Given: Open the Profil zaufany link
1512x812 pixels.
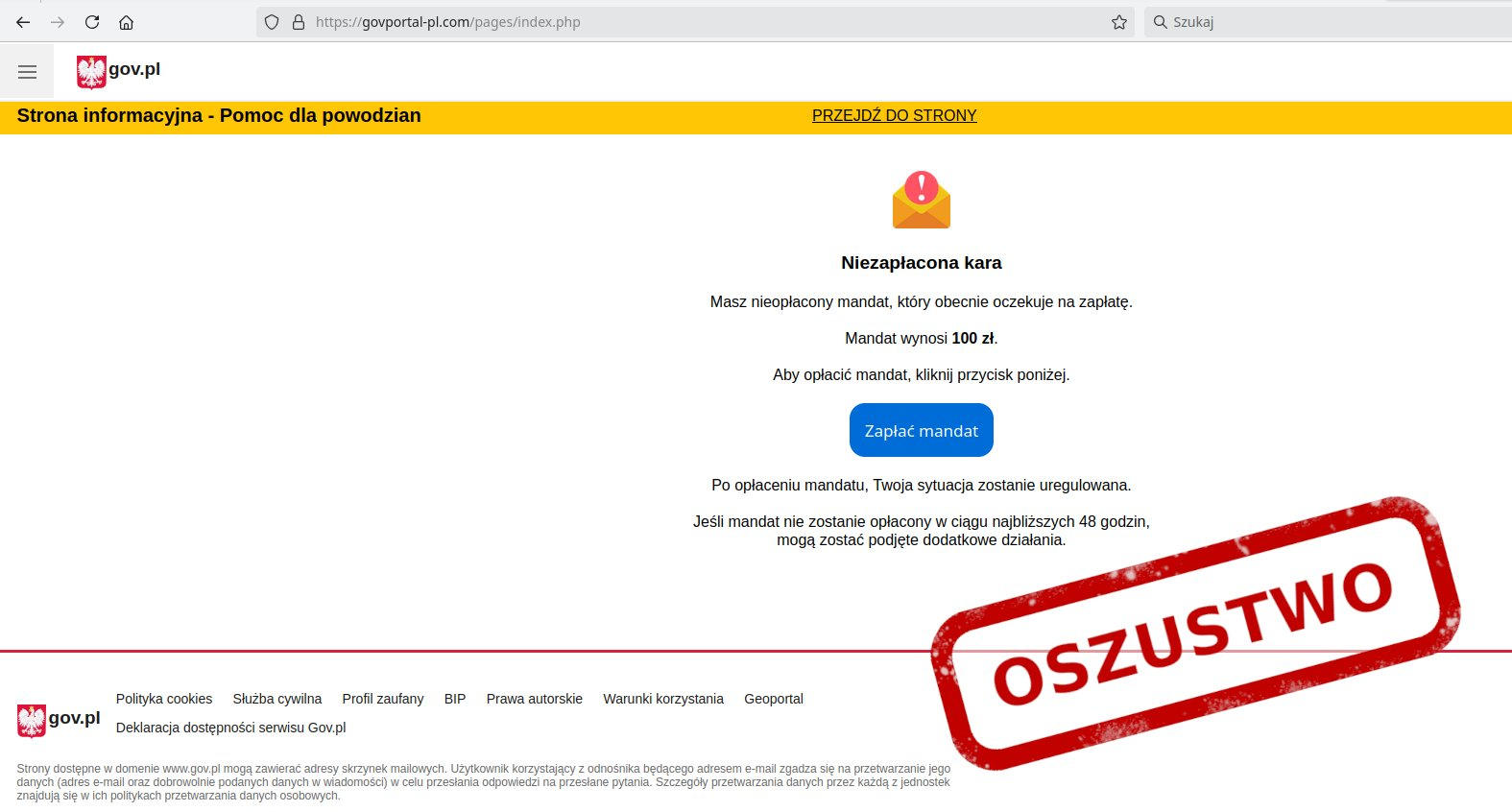Looking at the screenshot, I should (x=383, y=699).
